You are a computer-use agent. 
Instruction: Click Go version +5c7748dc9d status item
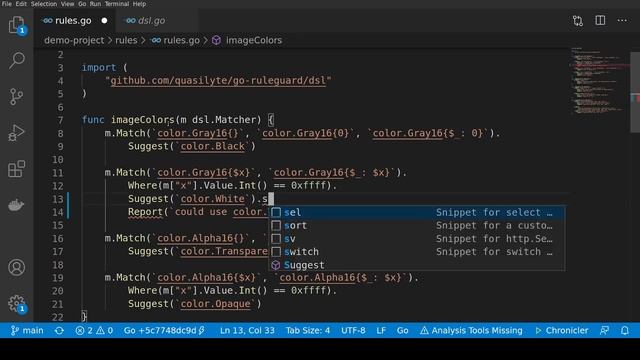point(164,331)
